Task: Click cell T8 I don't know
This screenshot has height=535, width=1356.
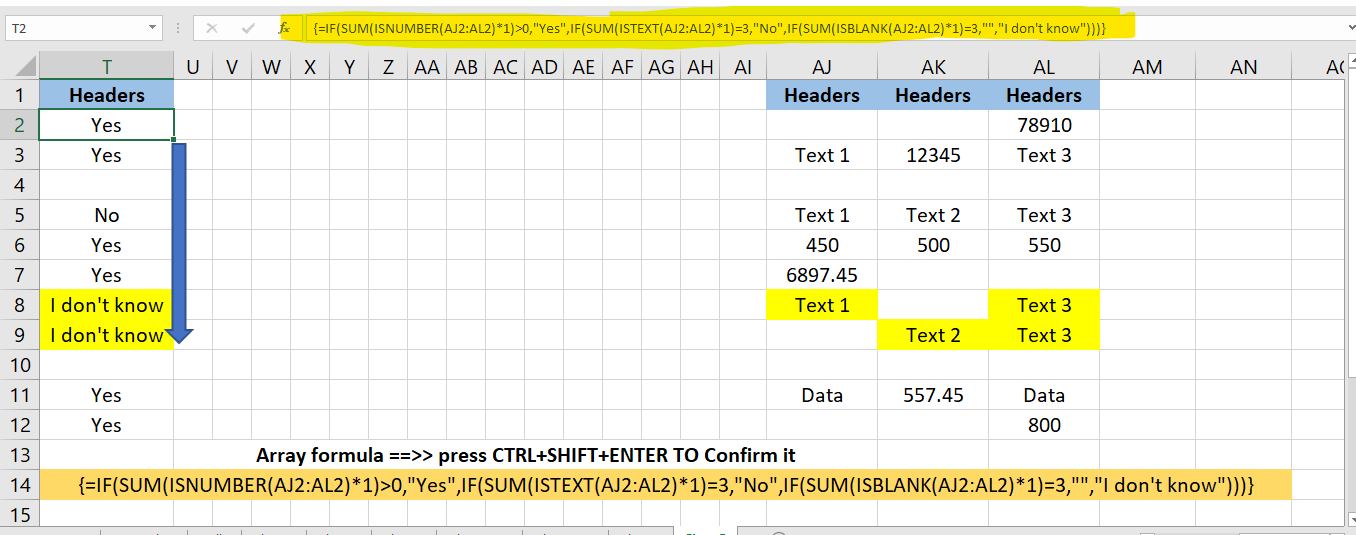Action: (106, 305)
